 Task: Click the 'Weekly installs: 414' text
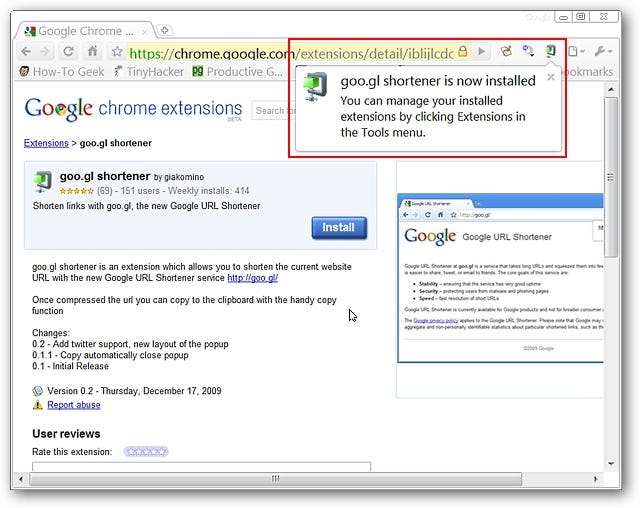(209, 191)
